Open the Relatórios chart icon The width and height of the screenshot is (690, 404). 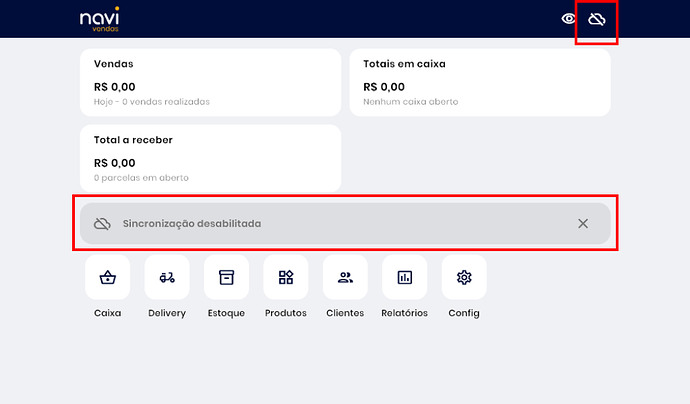404,277
